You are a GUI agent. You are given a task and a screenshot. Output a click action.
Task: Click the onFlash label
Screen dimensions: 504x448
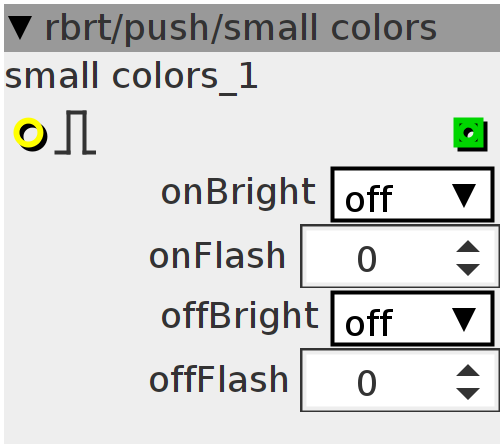click(217, 256)
